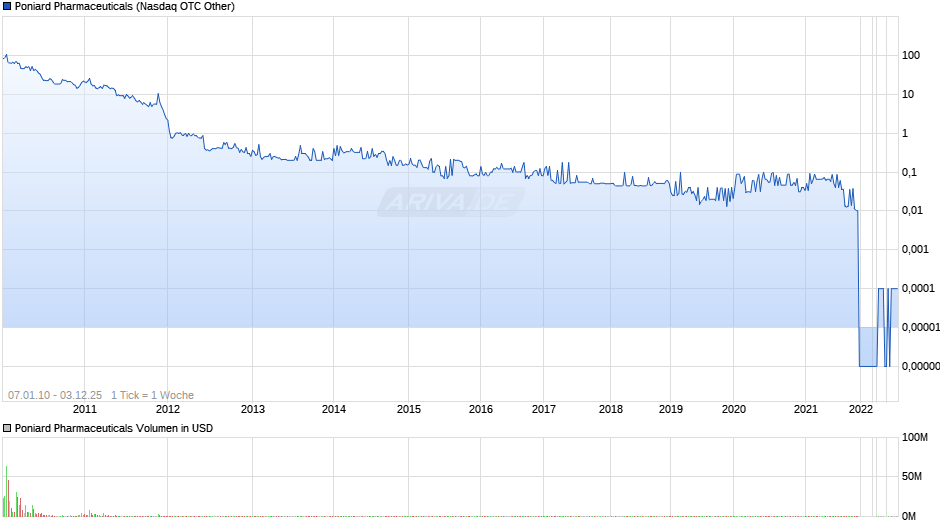Click the '1 Tick = 1 Woche' label
Viewport: 940px width, 526px height.
coord(152,395)
